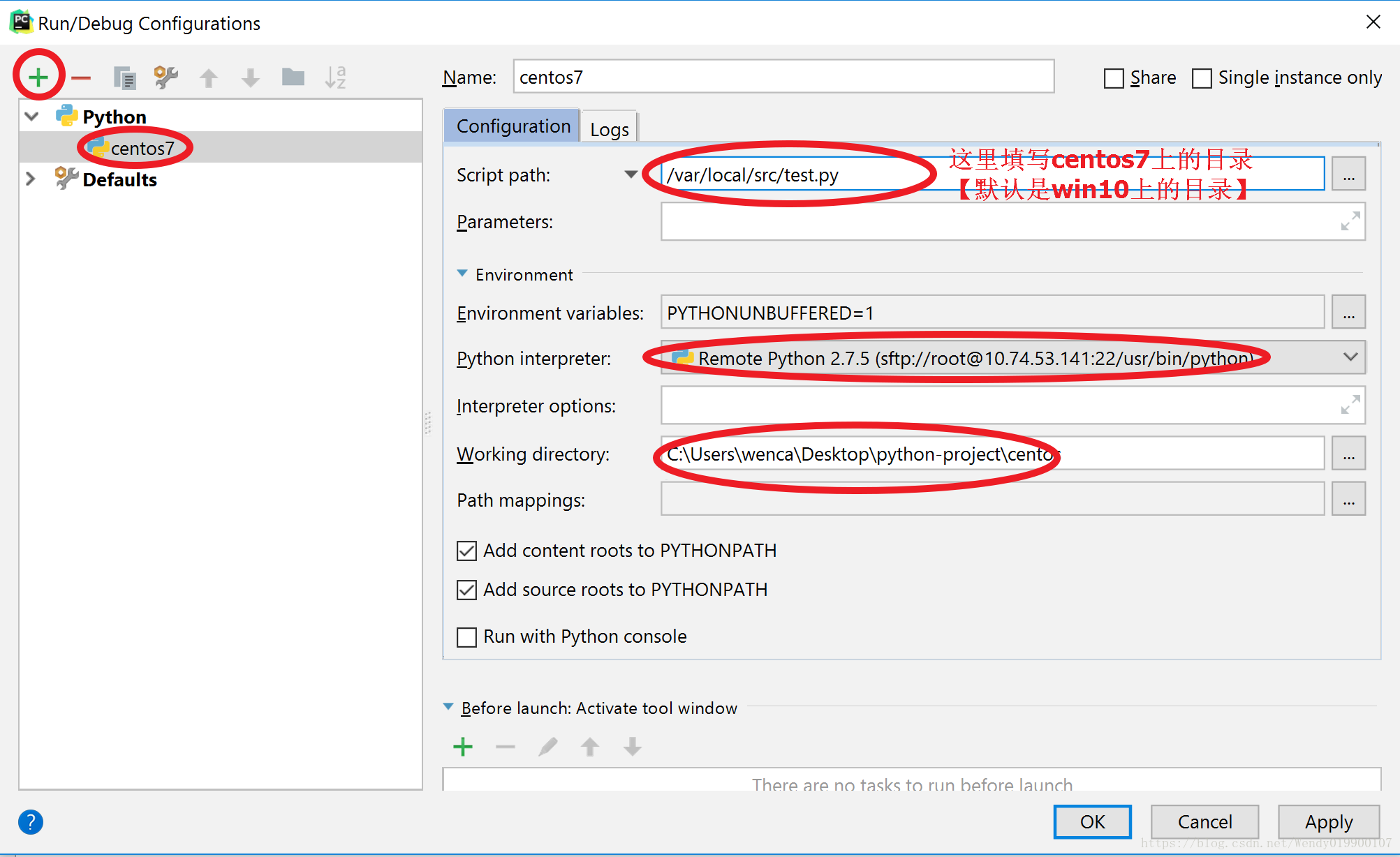Expand the Defaults tree node
Image resolution: width=1400 pixels, height=857 pixels.
[30, 179]
